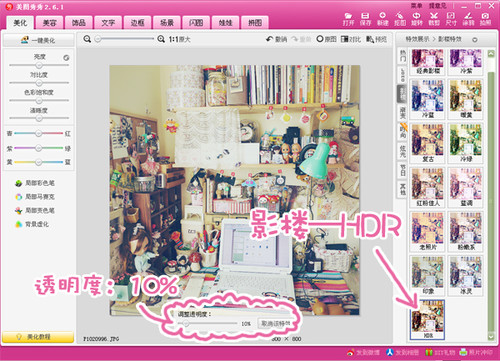Open the 菜单 menu at top right
The image size is (500, 361).
(x=416, y=6)
